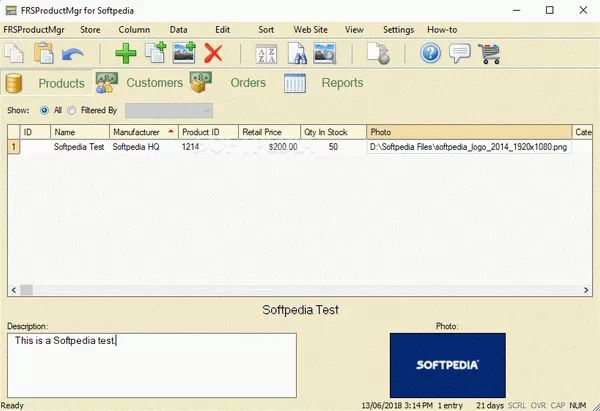
Task: Click the app icon in the title bar
Action: coord(11,10)
